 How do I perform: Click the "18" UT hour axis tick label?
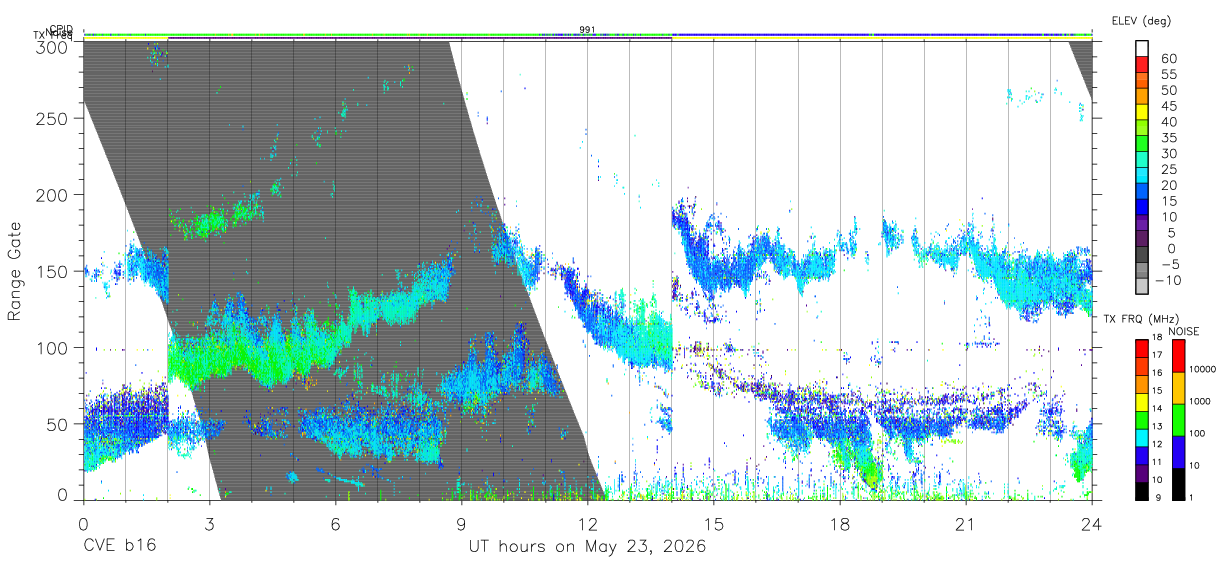pos(839,523)
